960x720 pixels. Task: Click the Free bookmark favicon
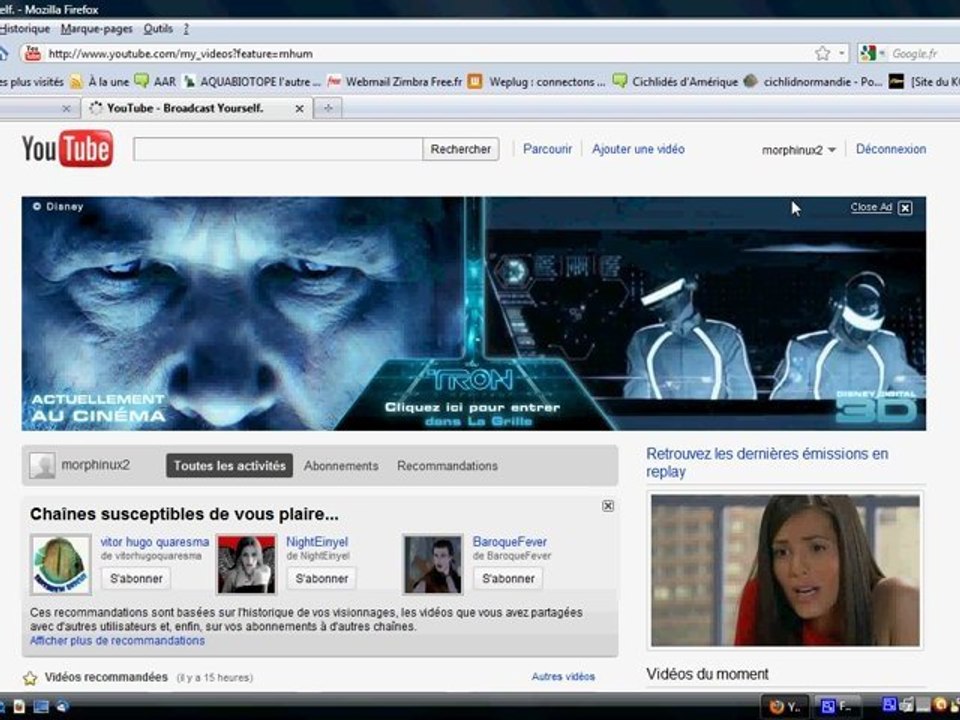[334, 81]
